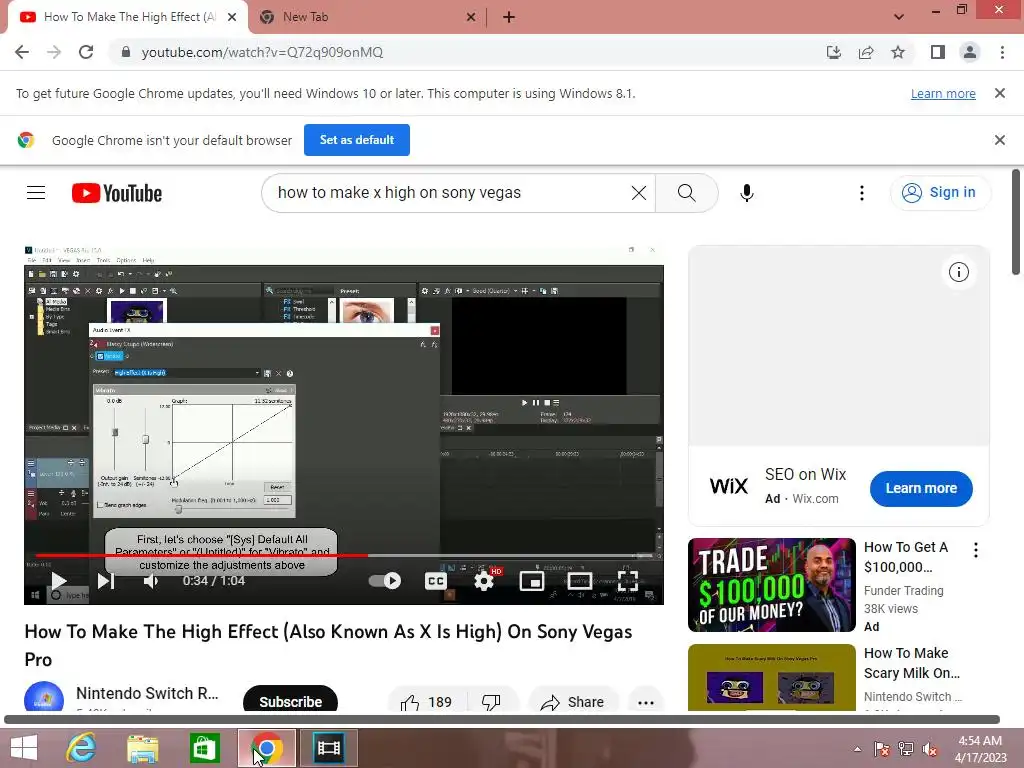Dislike the video
Screen dimensions: 1024x768
[x=491, y=702]
